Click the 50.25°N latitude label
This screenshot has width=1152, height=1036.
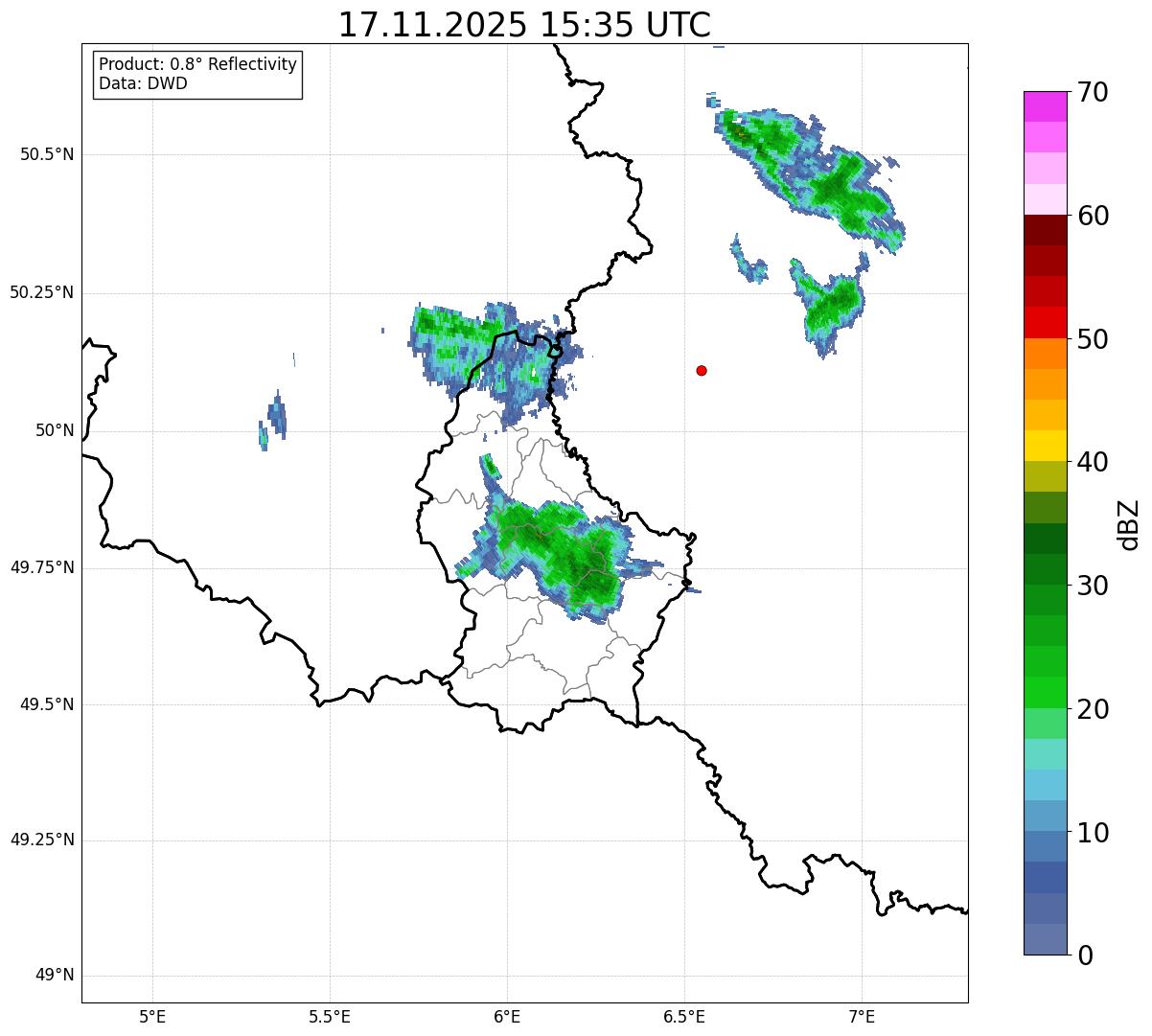[x=42, y=292]
